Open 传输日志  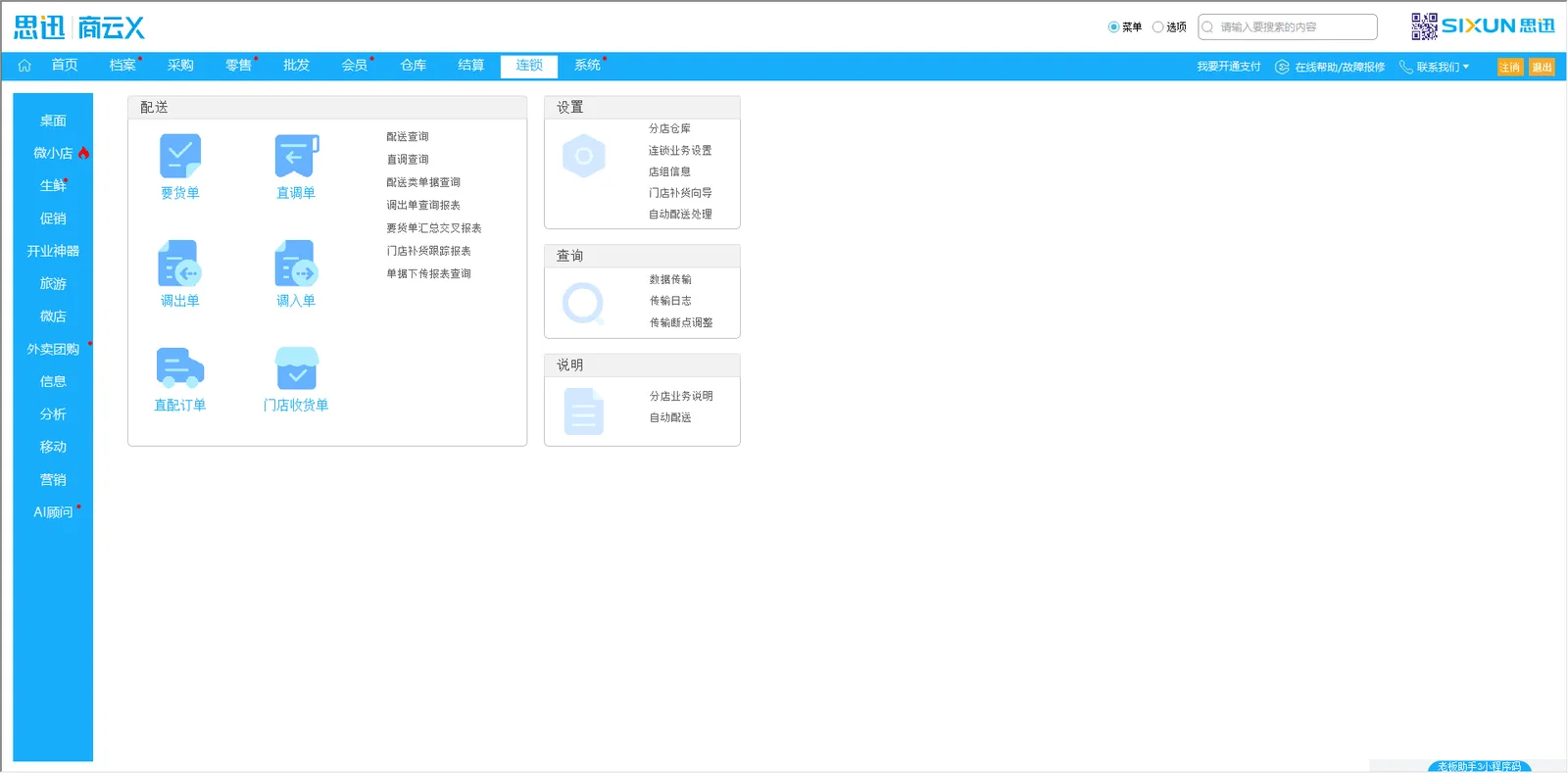(670, 302)
